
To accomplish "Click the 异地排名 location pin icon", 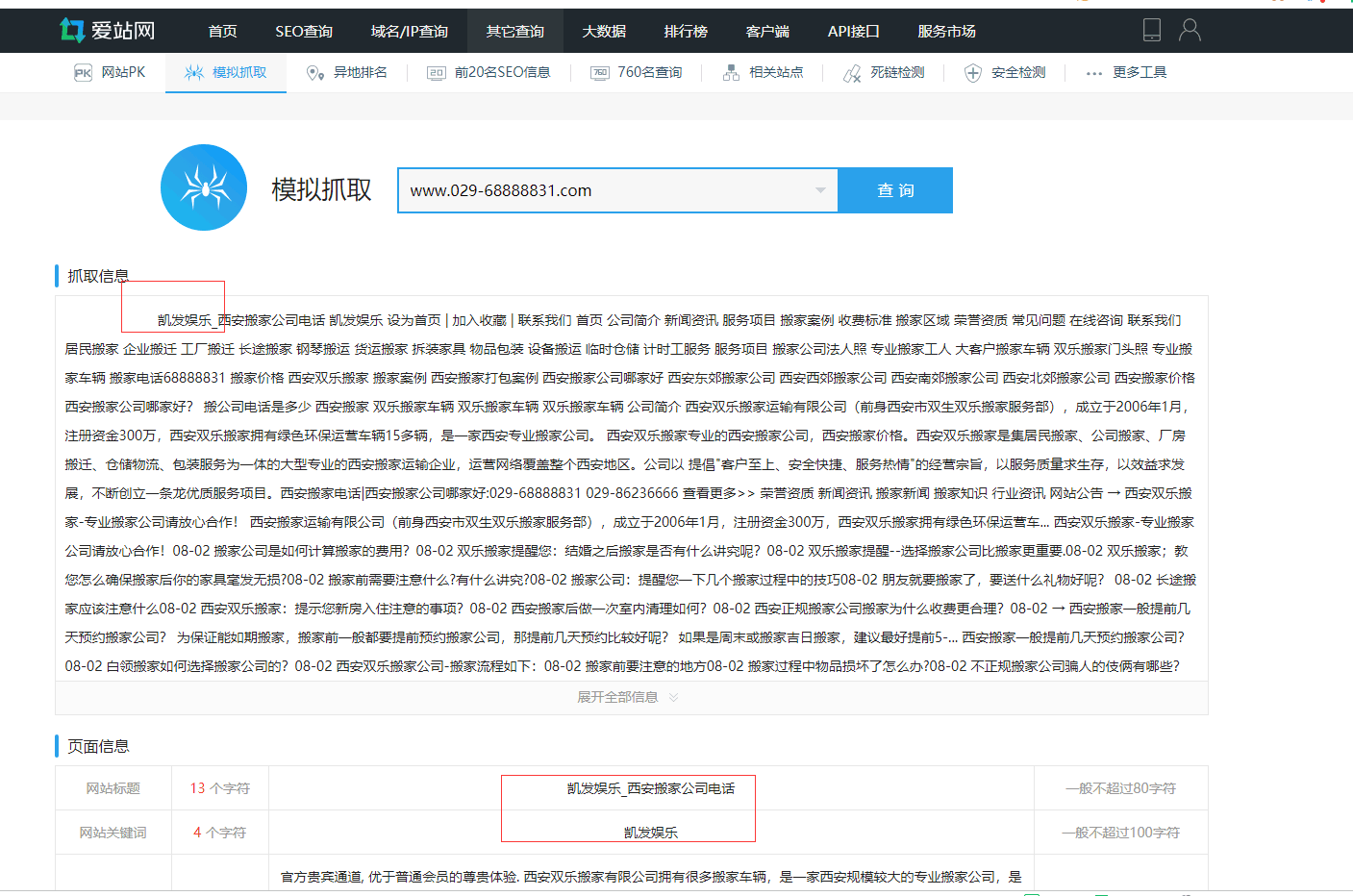I will tap(313, 73).
